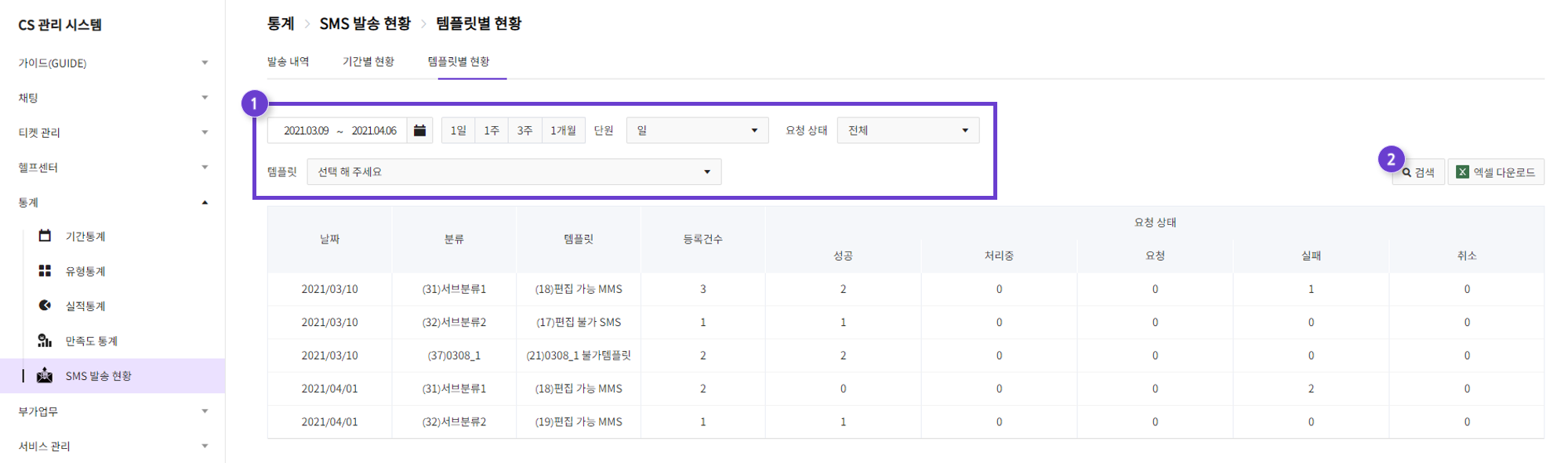This screenshot has height=463, width=1568.
Task: Open the 단위 unit dropdown
Action: point(697,130)
